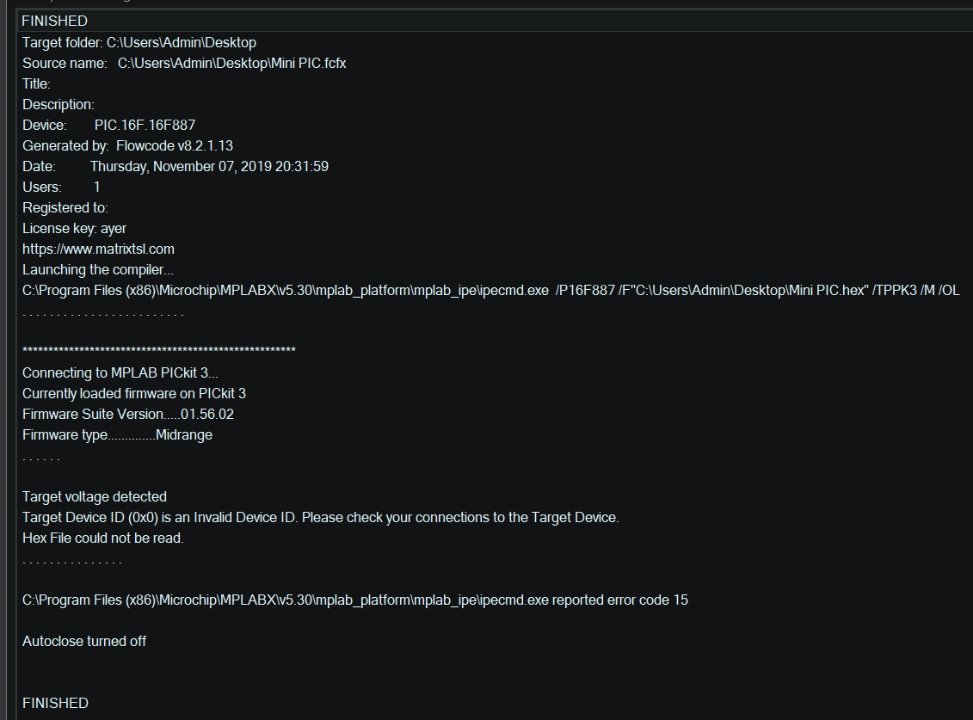This screenshot has width=973, height=720.
Task: Click the Target folder path line
Action: pos(139,42)
